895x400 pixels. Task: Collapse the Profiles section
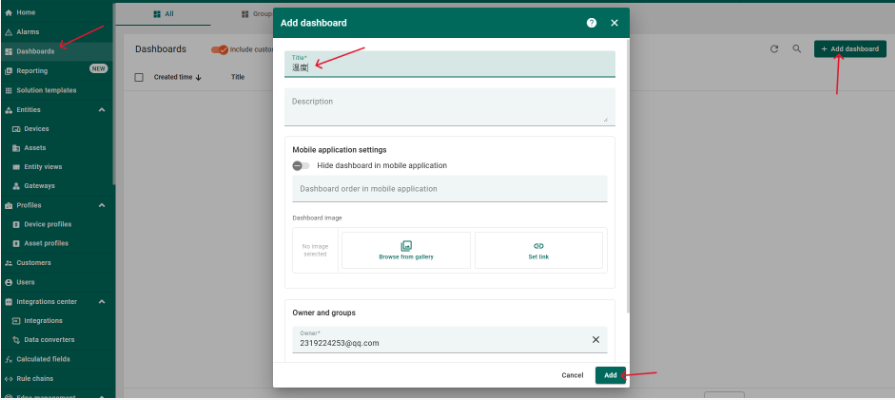[102, 205]
